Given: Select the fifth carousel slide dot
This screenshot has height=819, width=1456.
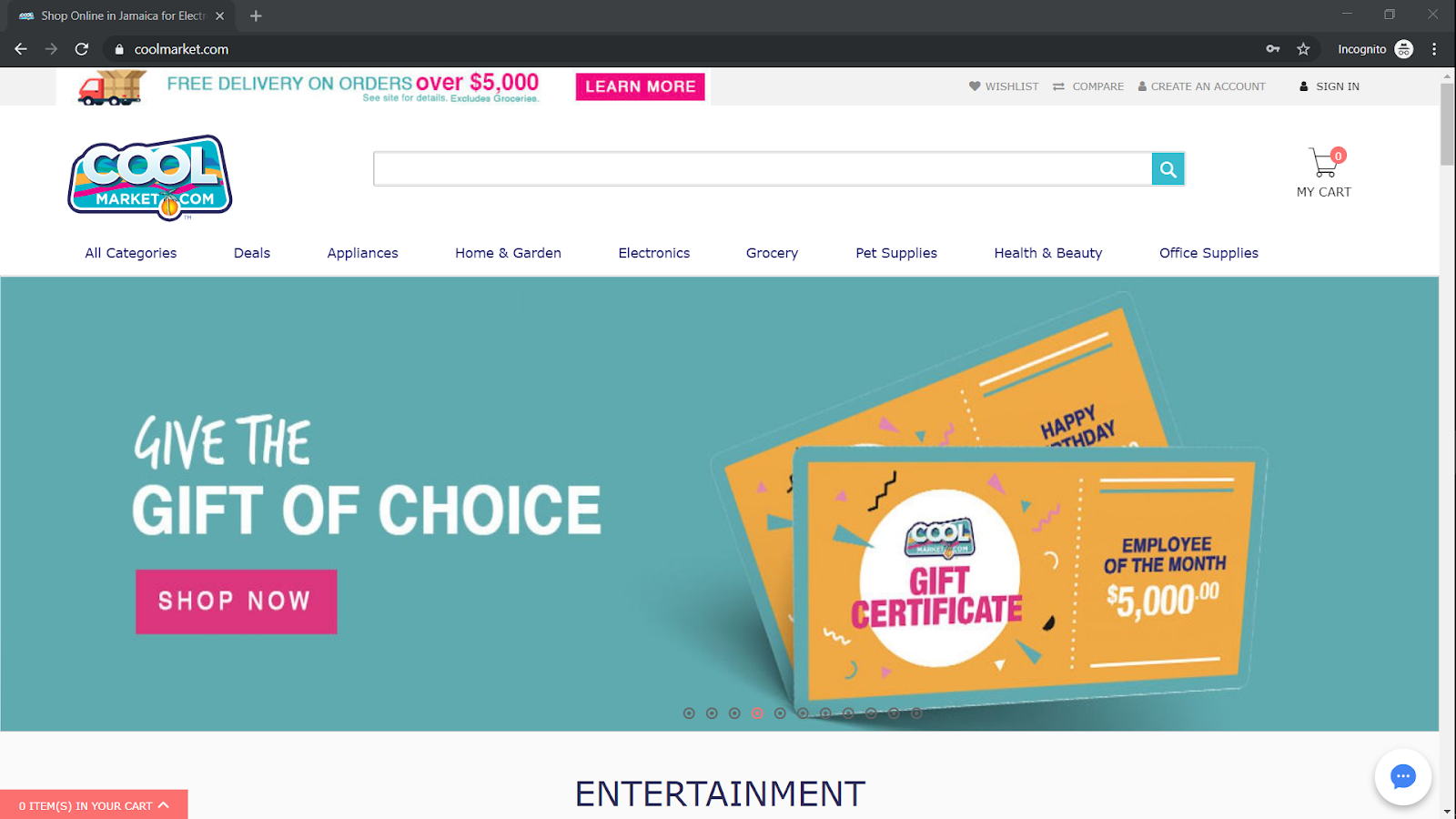Looking at the screenshot, I should 780,713.
